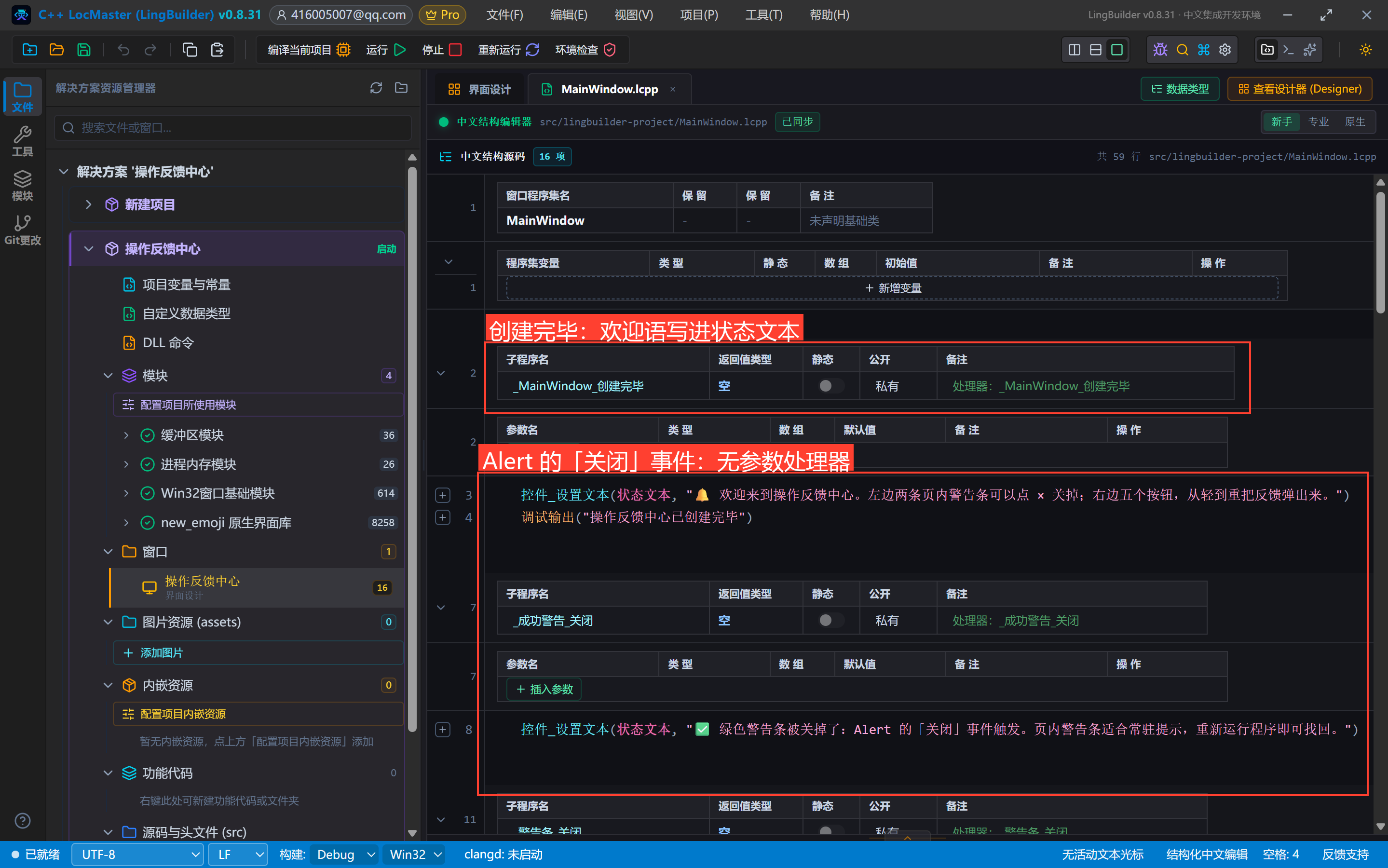Open the 工具 sidebar panel
Image resolution: width=1388 pixels, height=868 pixels.
22,141
